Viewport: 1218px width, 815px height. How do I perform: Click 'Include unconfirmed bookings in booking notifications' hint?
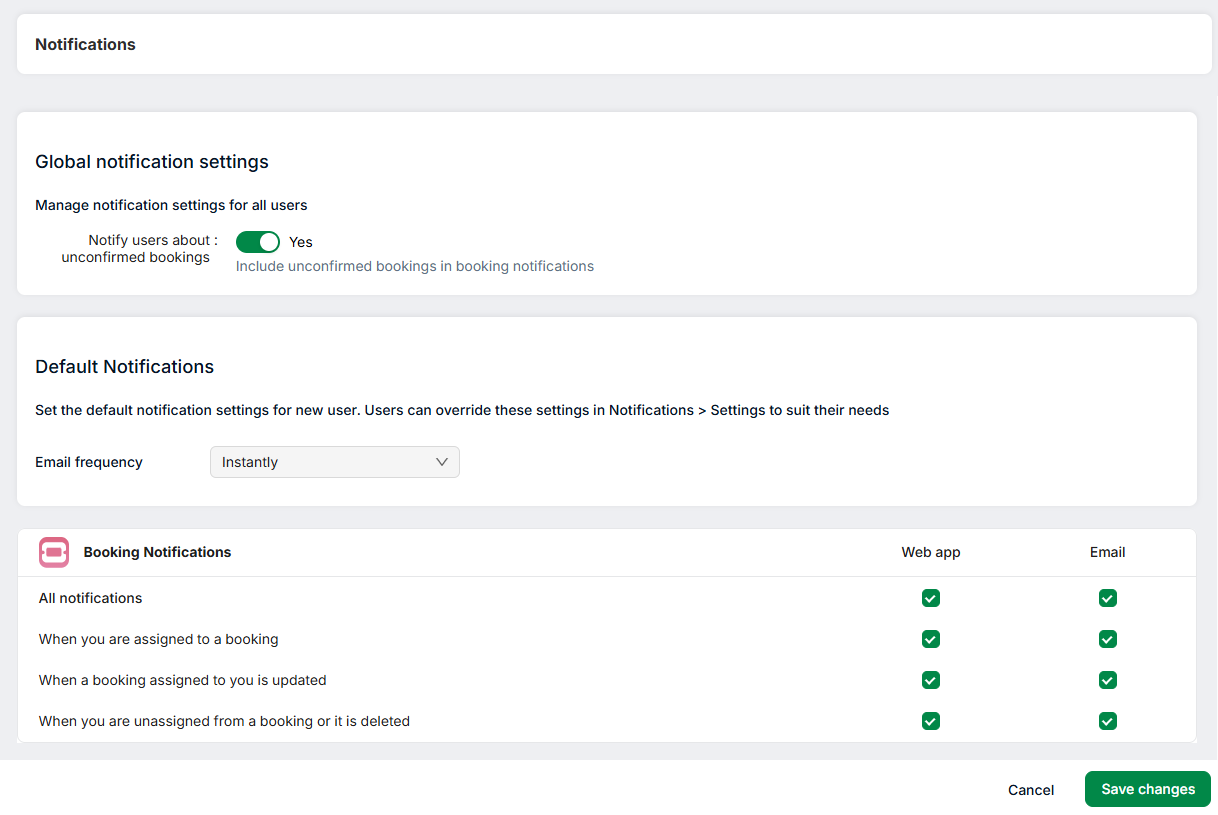click(415, 266)
